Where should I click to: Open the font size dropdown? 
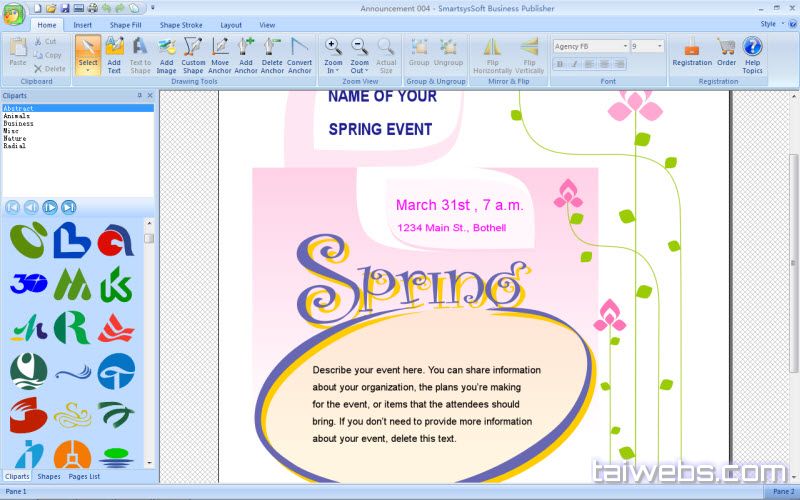pyautogui.click(x=659, y=46)
